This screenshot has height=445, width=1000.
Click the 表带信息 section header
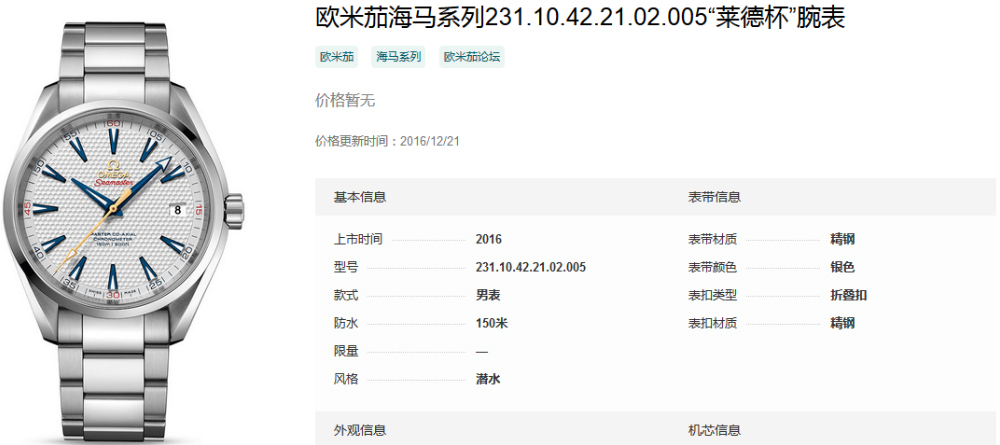coord(714,197)
